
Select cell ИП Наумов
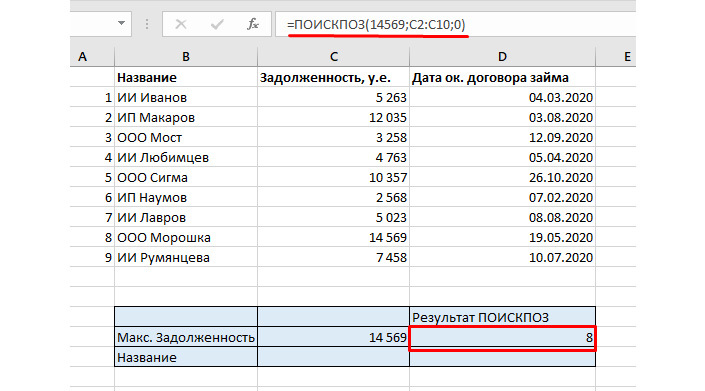pyautogui.click(x=186, y=197)
